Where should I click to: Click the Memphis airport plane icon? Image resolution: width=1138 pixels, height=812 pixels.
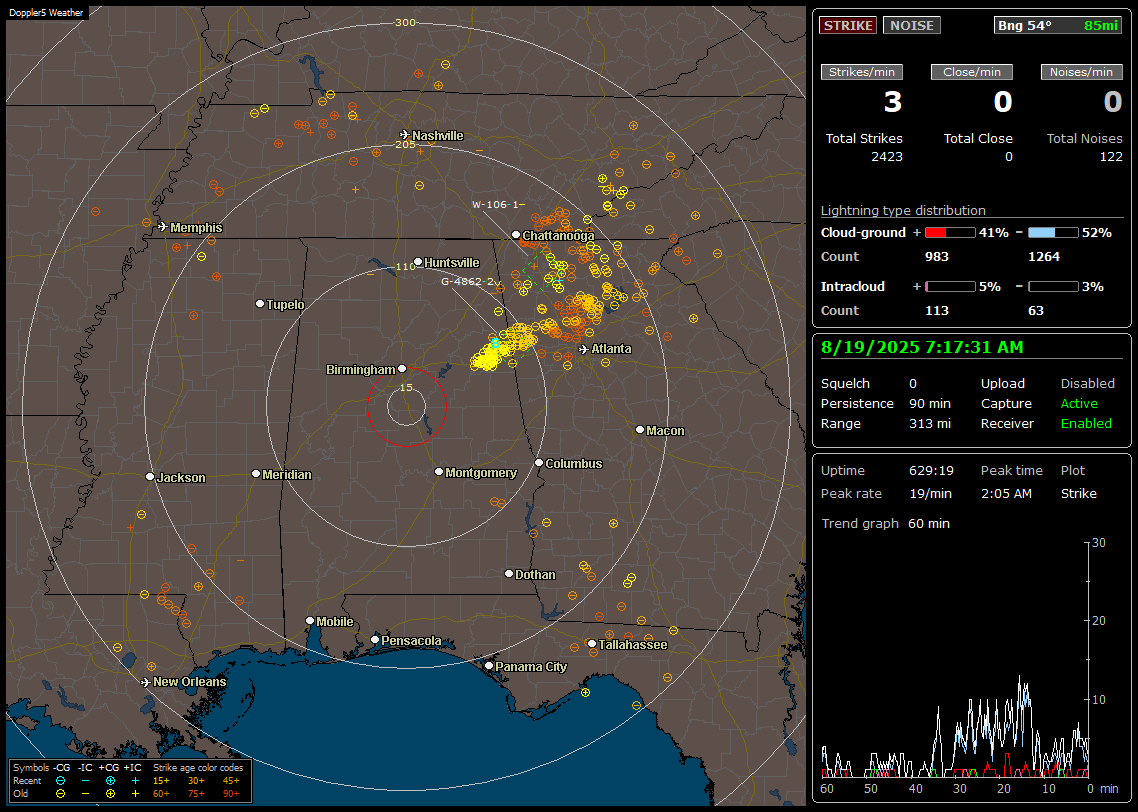pos(163,227)
